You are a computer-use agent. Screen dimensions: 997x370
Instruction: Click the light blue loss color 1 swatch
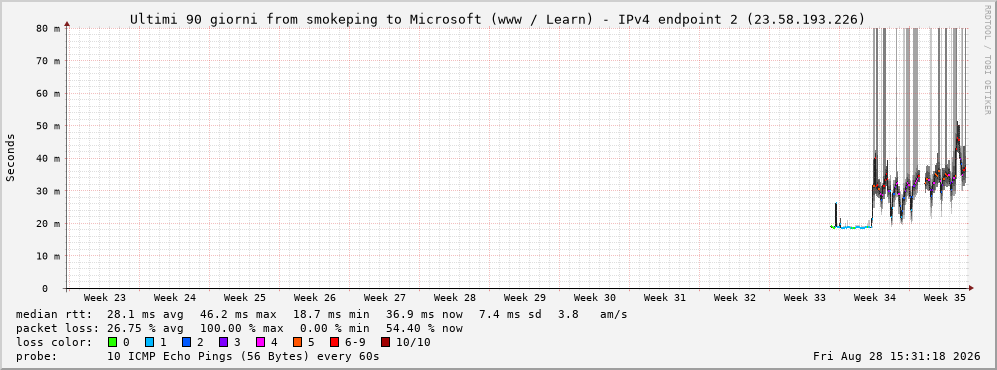click(x=149, y=342)
